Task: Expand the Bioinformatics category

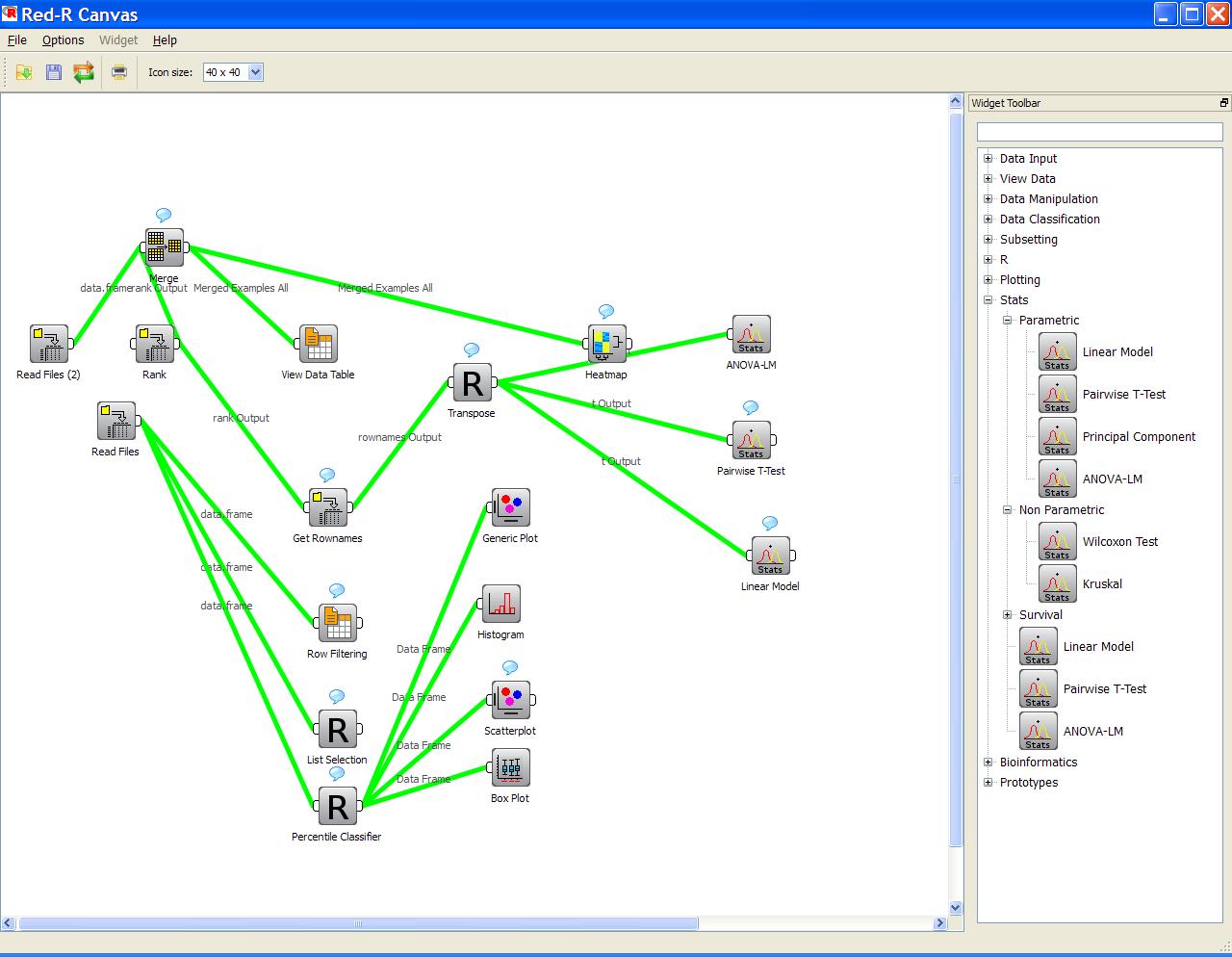Action: (x=988, y=763)
